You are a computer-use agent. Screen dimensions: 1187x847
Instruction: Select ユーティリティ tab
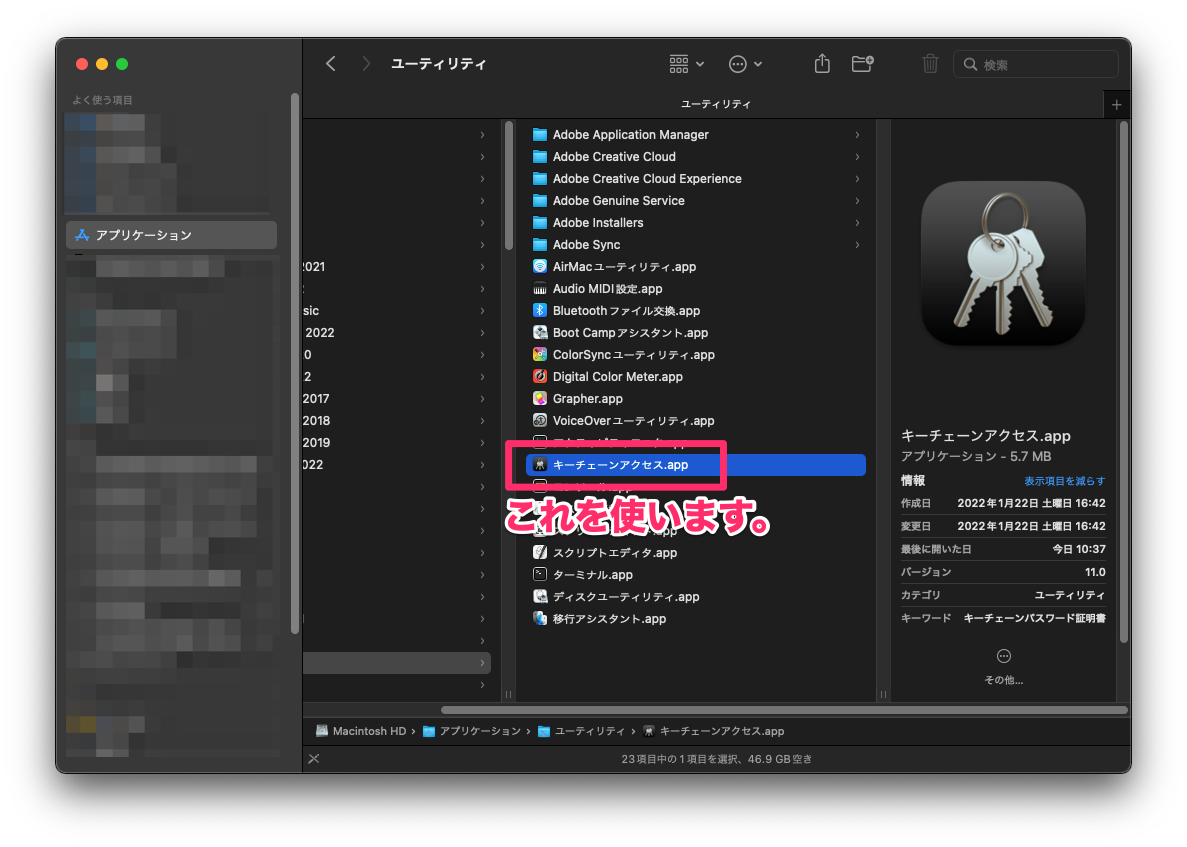[x=715, y=104]
